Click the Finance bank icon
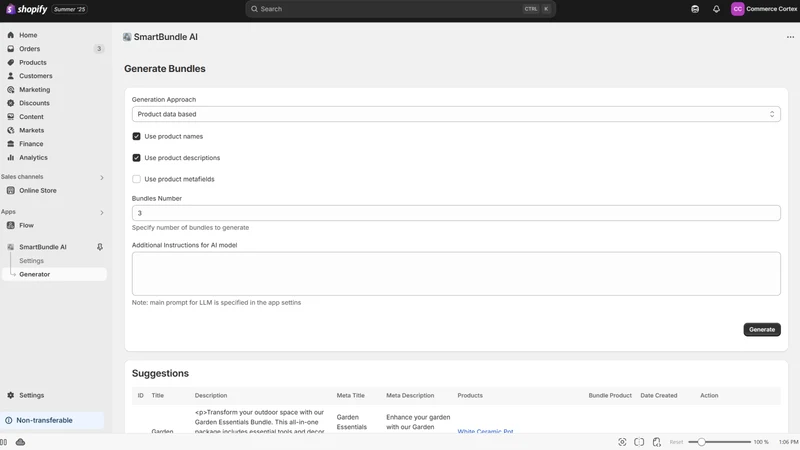Image resolution: width=800 pixels, height=450 pixels. (x=11, y=144)
